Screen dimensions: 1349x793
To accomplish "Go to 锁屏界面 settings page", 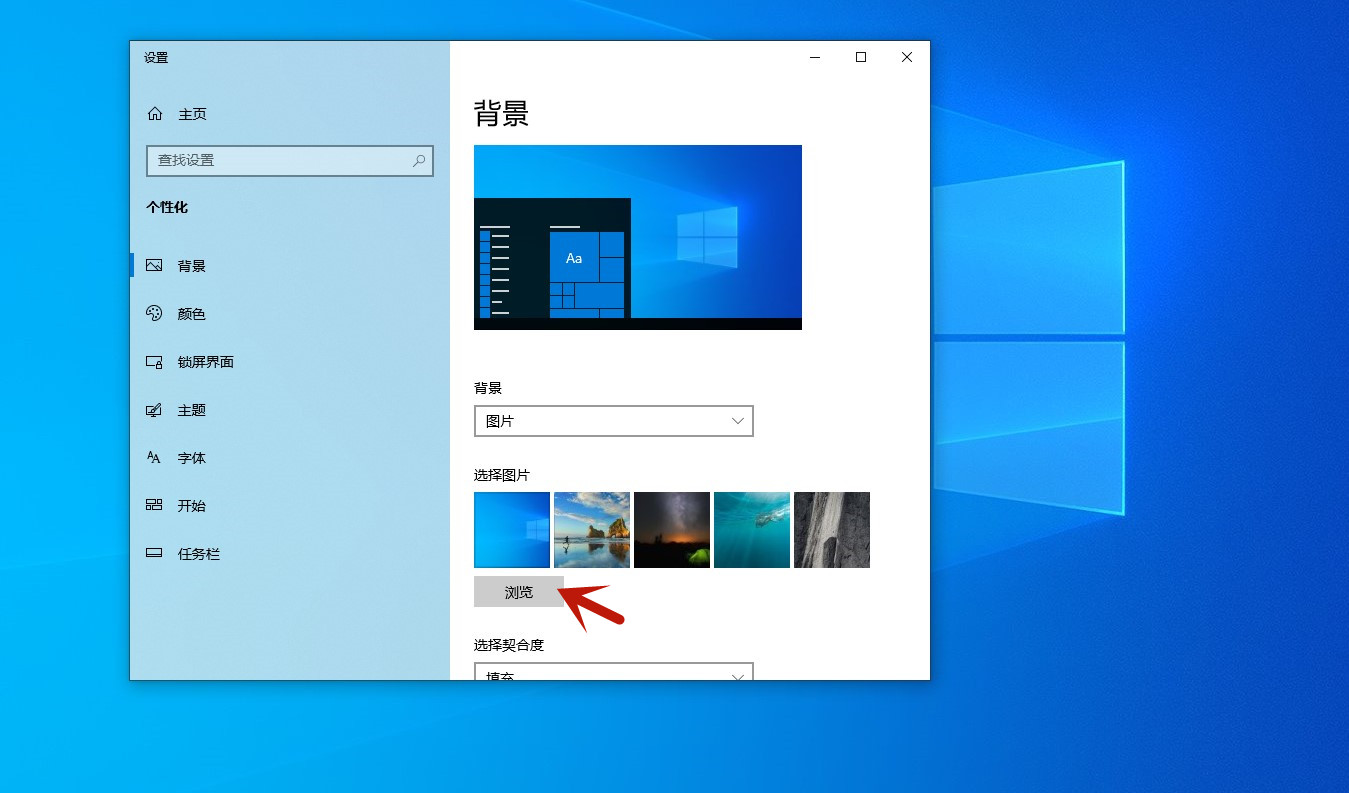I will point(205,362).
